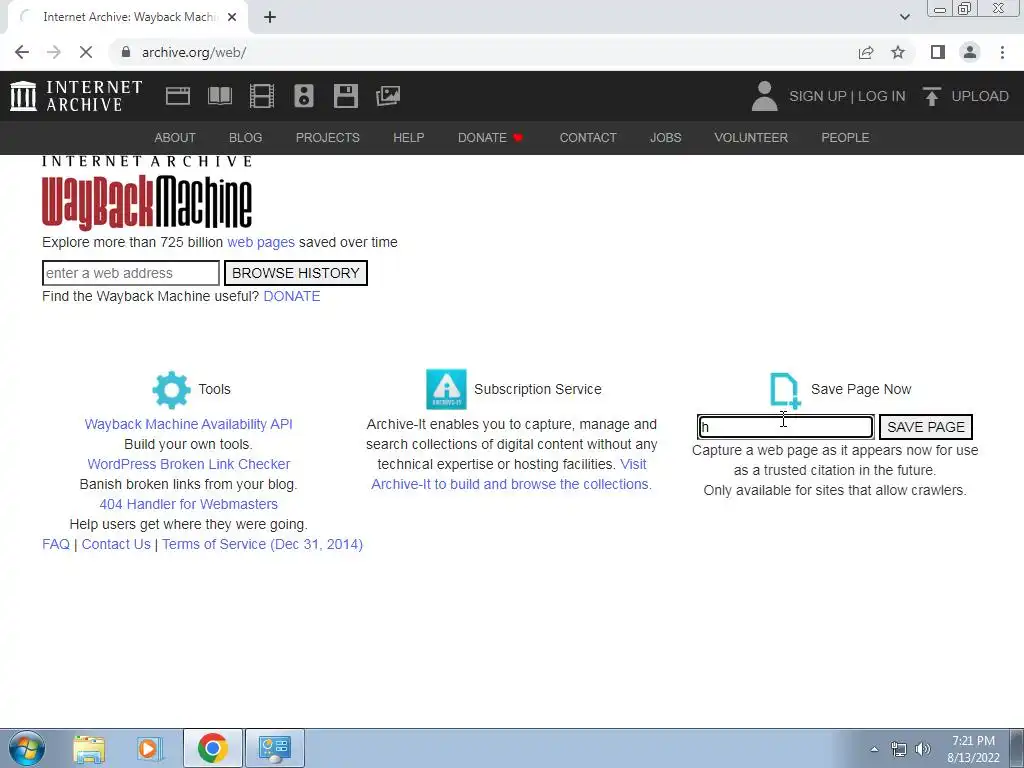Open the BLOG menu item
This screenshot has height=768, width=1024.
pyautogui.click(x=246, y=138)
